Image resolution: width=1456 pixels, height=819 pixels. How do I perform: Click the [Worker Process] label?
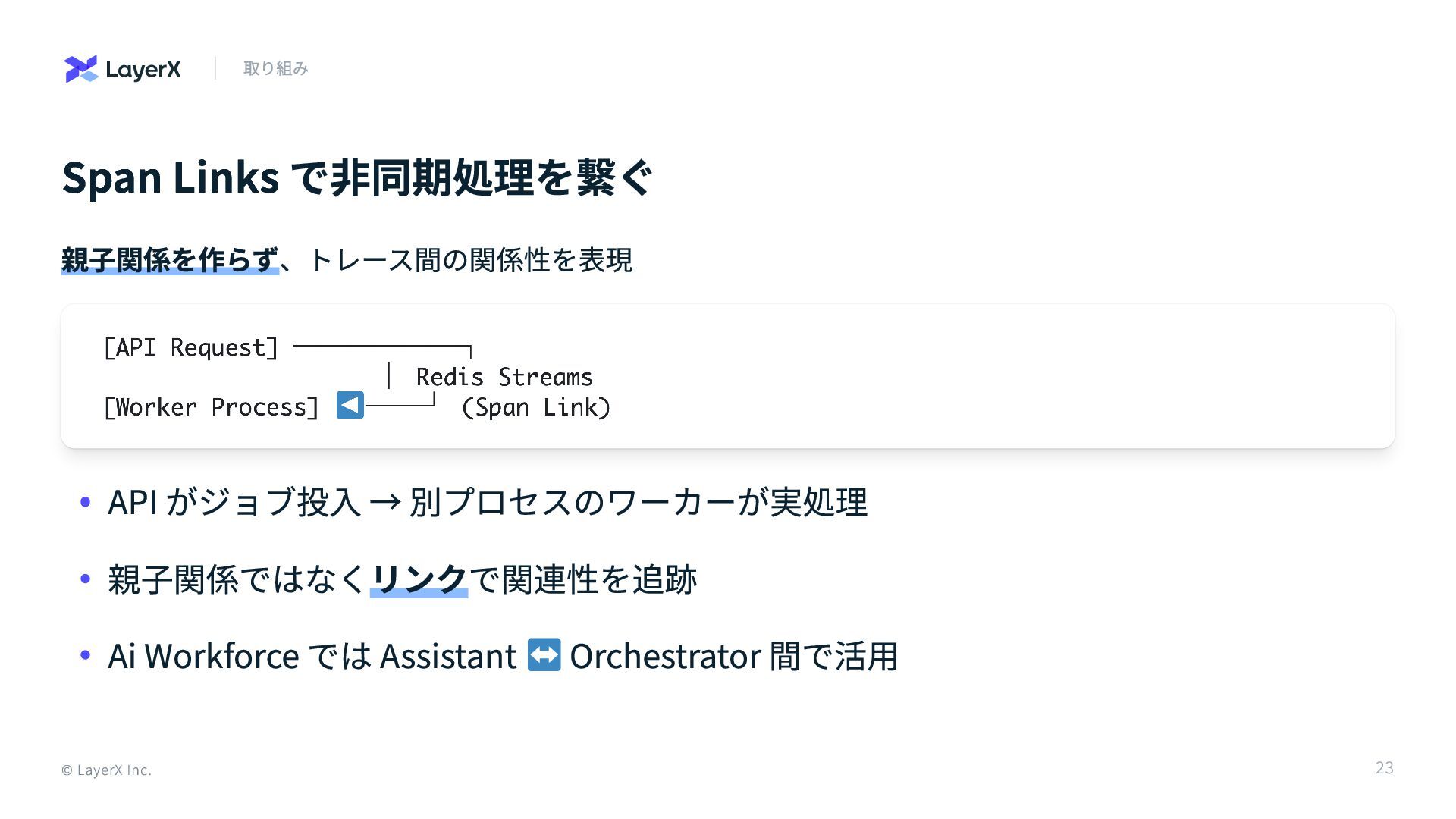tap(211, 407)
